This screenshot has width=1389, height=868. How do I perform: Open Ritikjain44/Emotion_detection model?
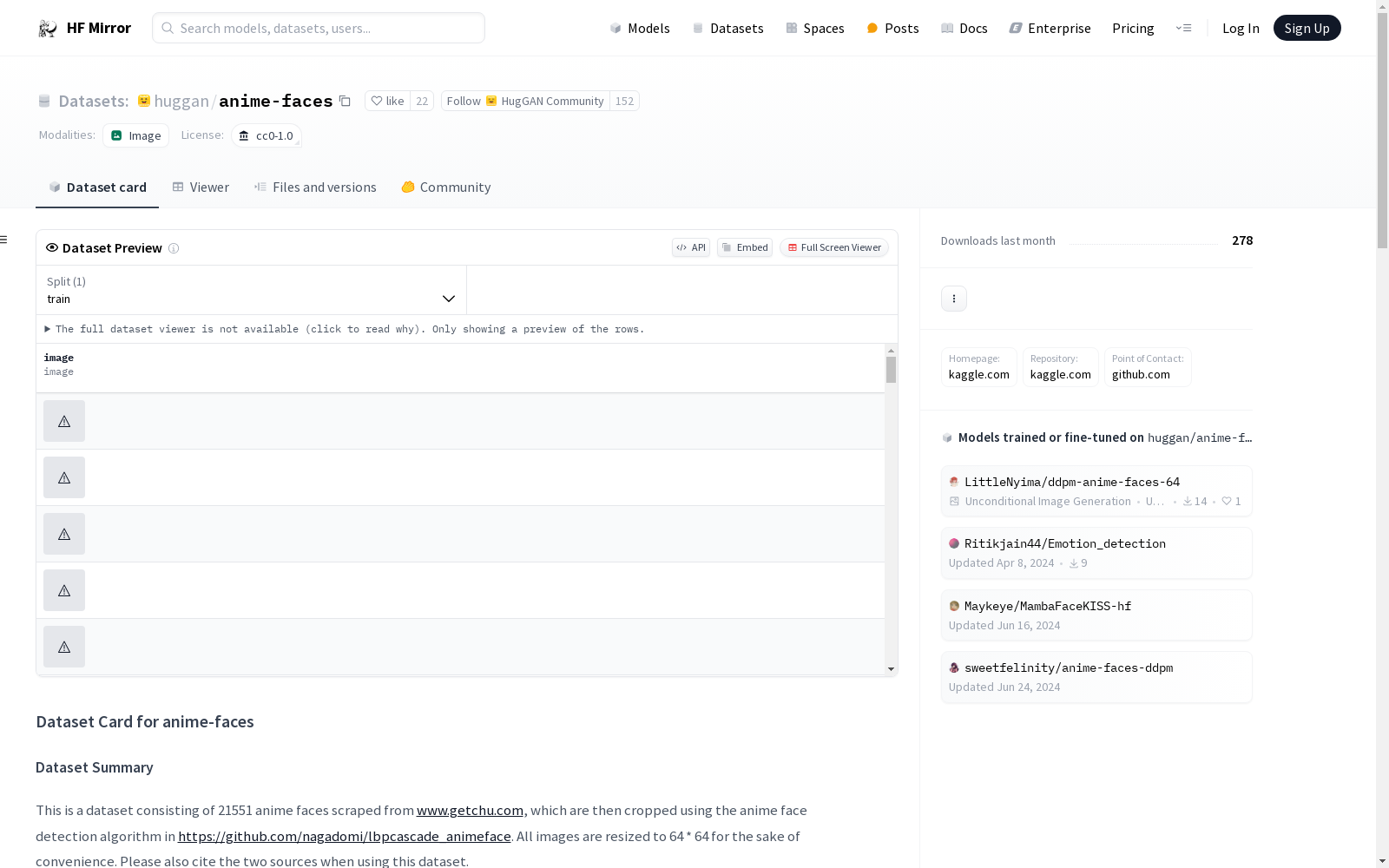[x=1096, y=553]
